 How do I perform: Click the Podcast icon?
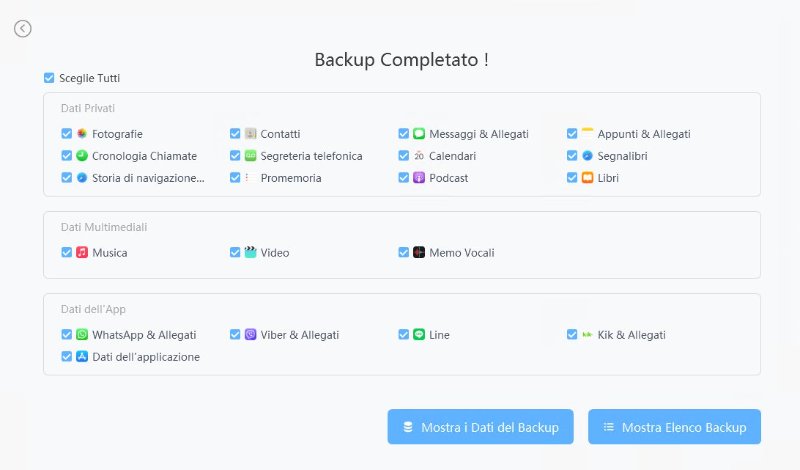coord(419,178)
